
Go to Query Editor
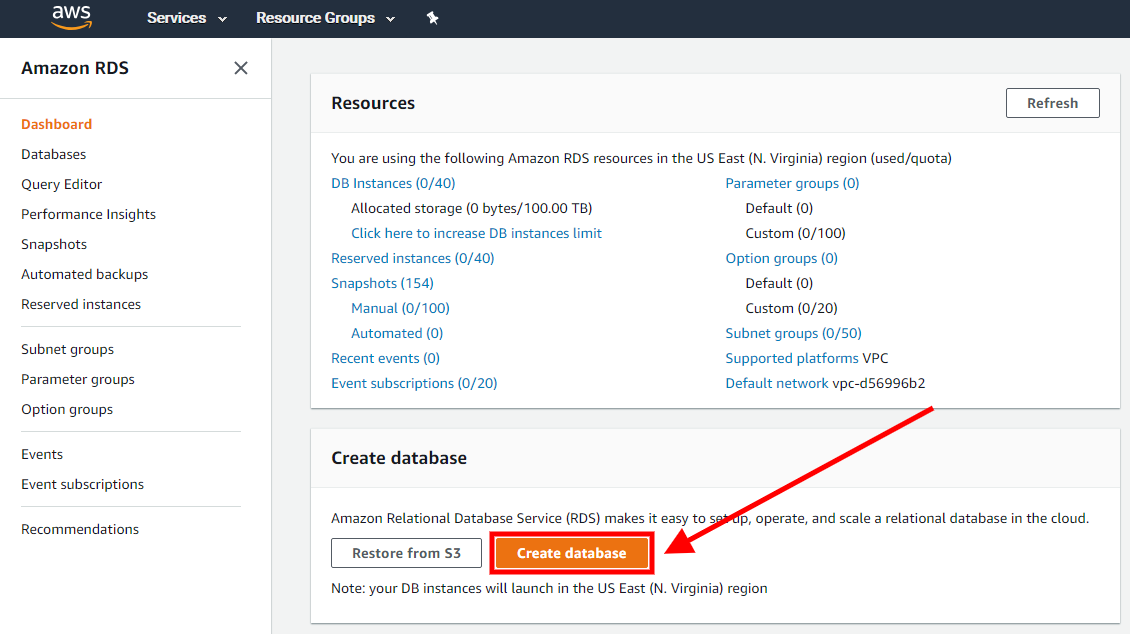[61, 184]
